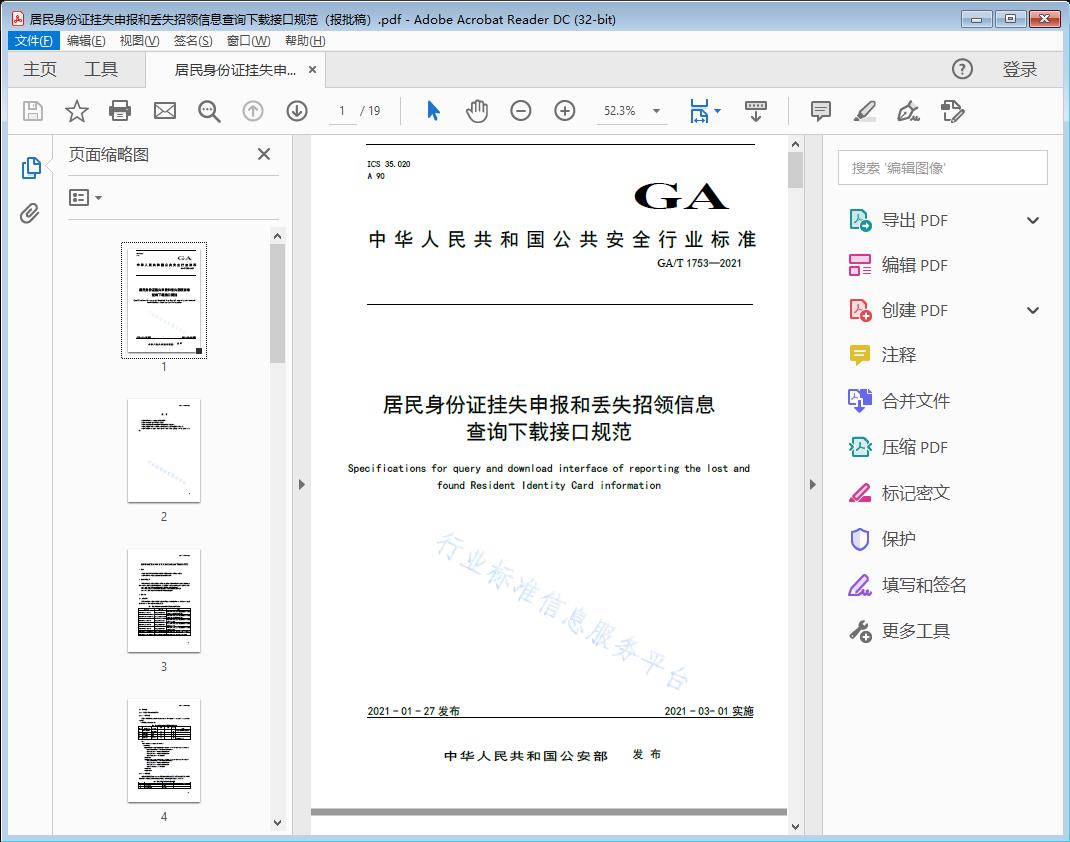Select the page 3 thumbnail
This screenshot has width=1070, height=842.
164,601
